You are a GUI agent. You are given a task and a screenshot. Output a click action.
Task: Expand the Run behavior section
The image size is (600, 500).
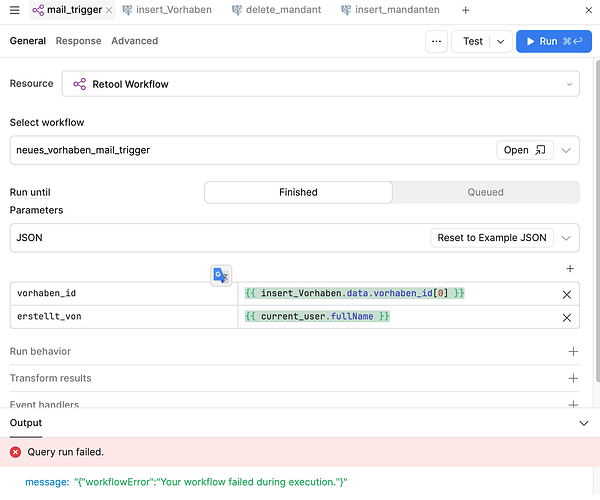click(573, 352)
